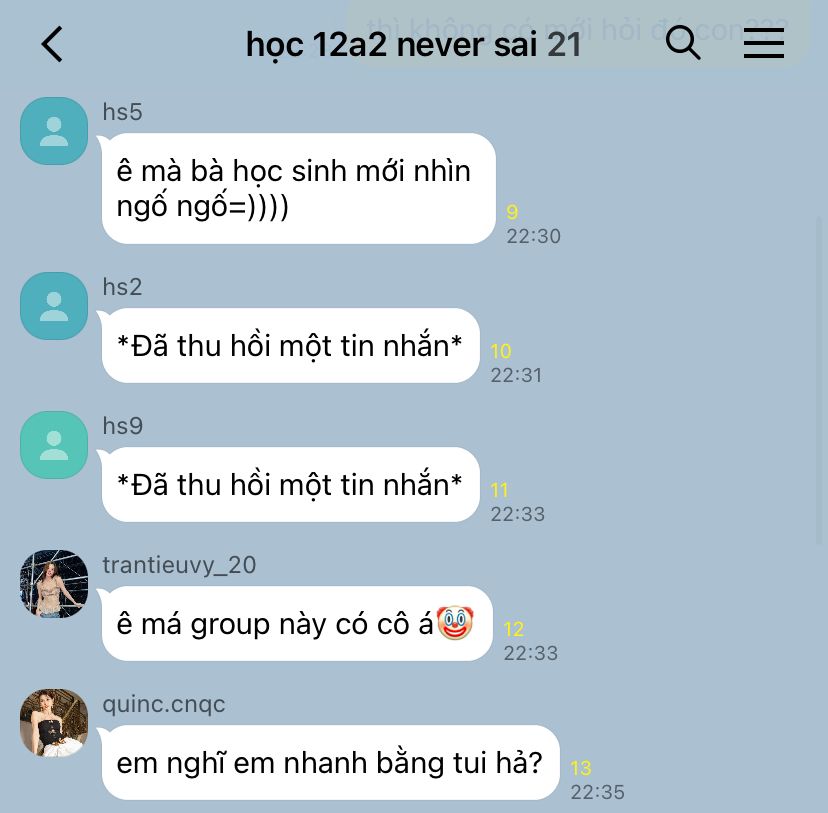
Task: Tap the username quinc.cnqc
Action: (x=164, y=704)
